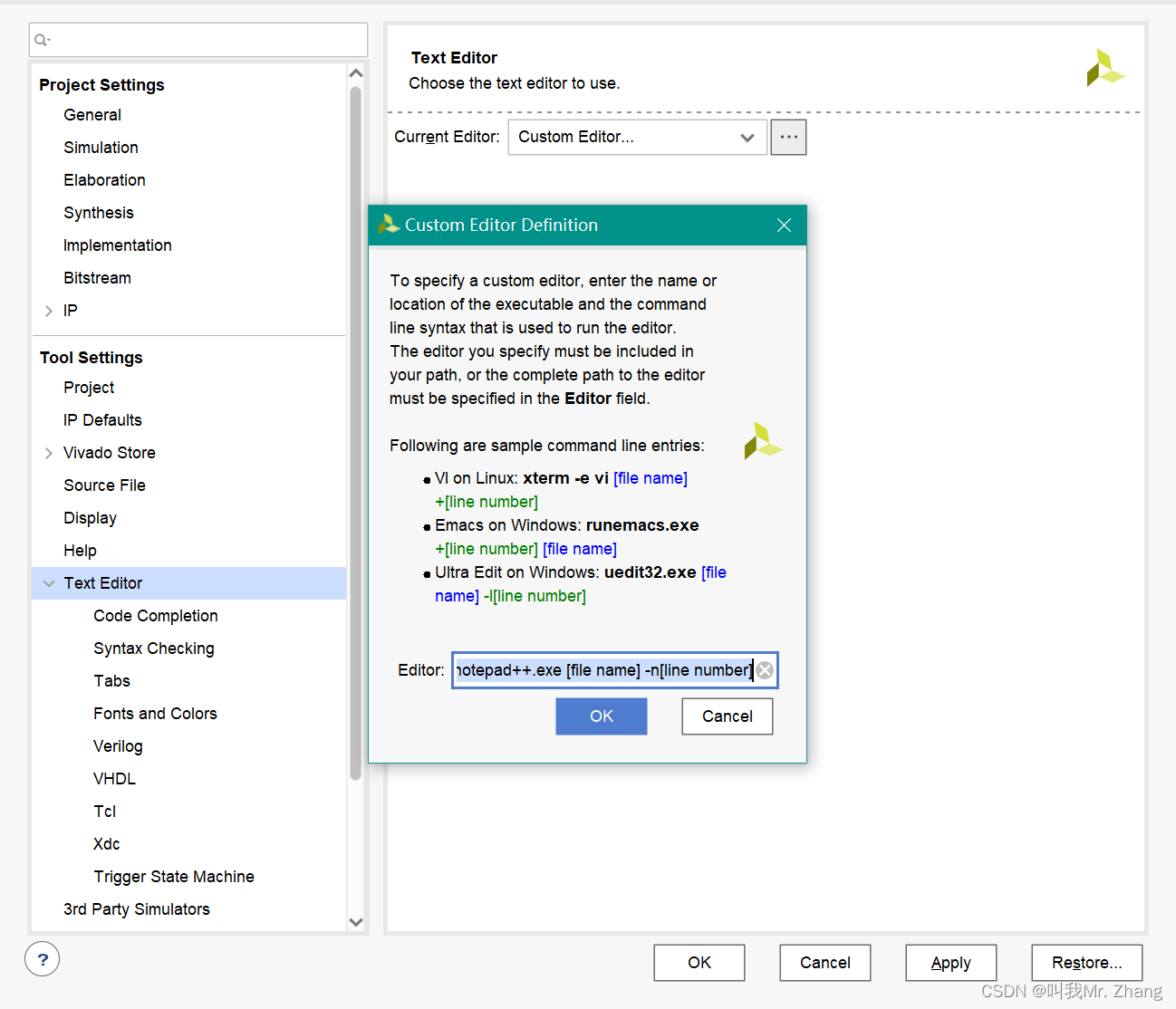Cancel the Custom Editor Definition dialog

728,716
